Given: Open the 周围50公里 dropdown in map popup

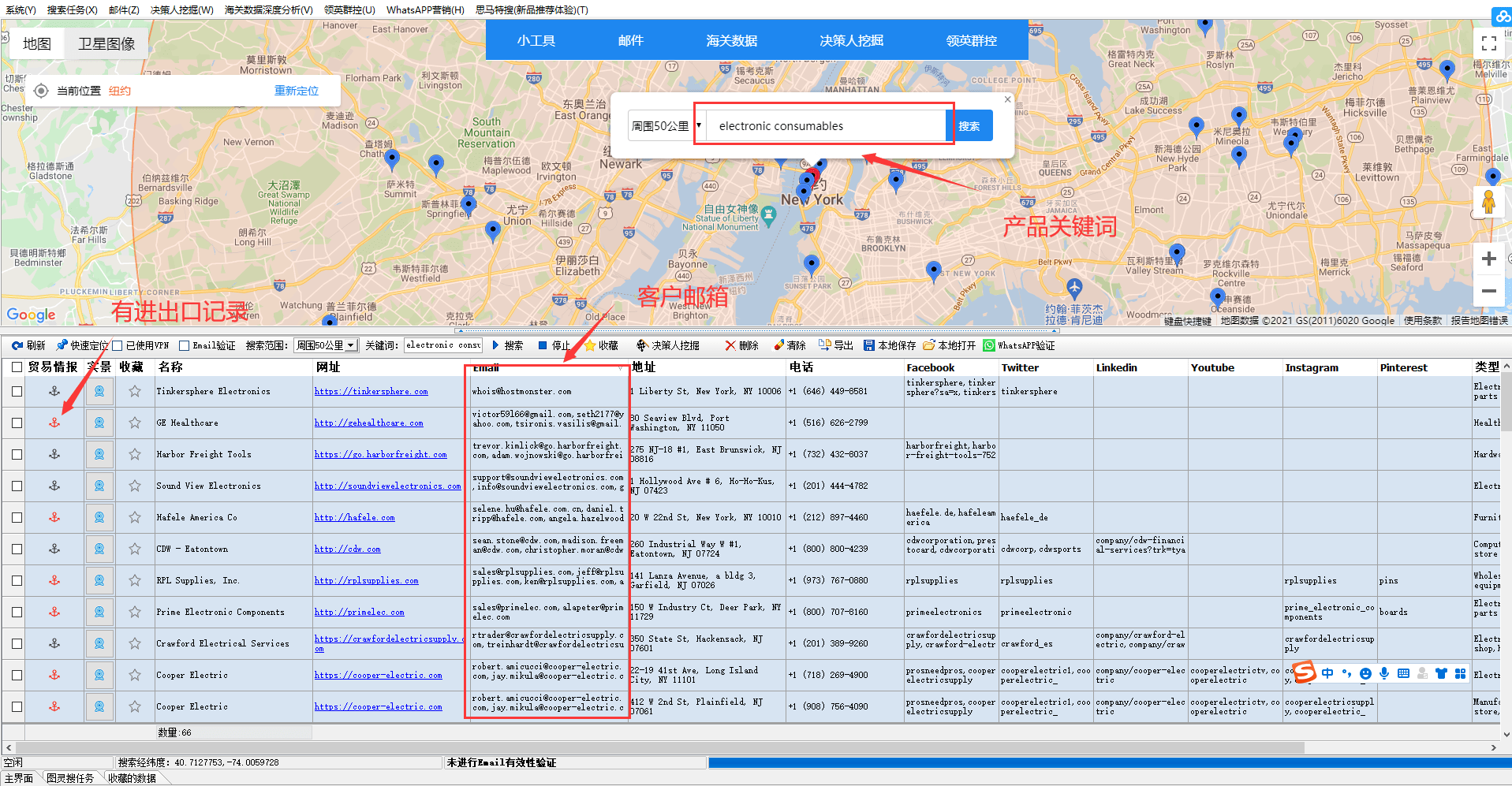Looking at the screenshot, I should 665,125.
